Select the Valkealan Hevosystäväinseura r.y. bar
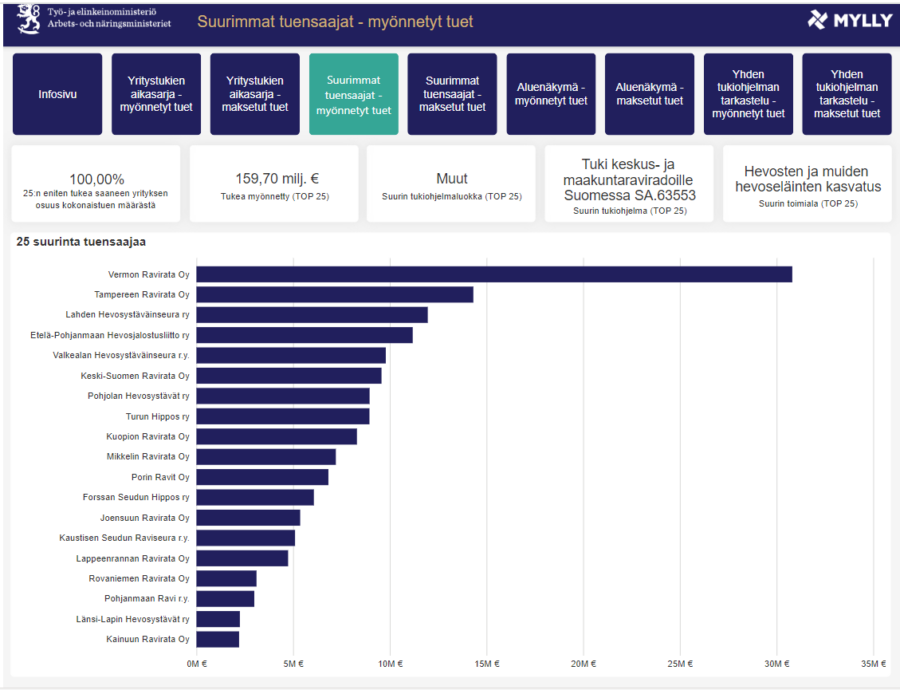The width and height of the screenshot is (900, 690). coord(291,355)
